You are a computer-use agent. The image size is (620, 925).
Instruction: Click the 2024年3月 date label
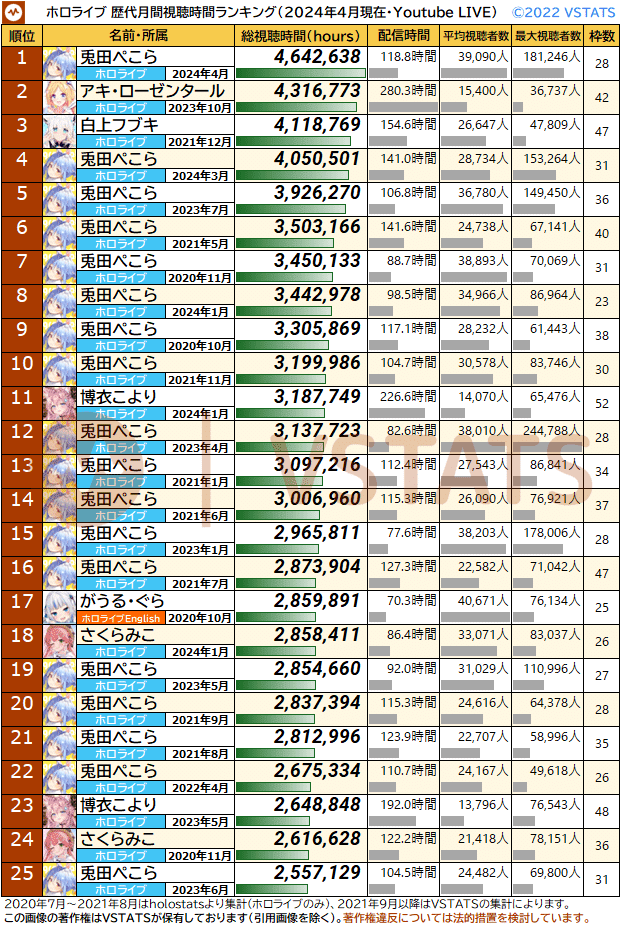[x=200, y=176]
